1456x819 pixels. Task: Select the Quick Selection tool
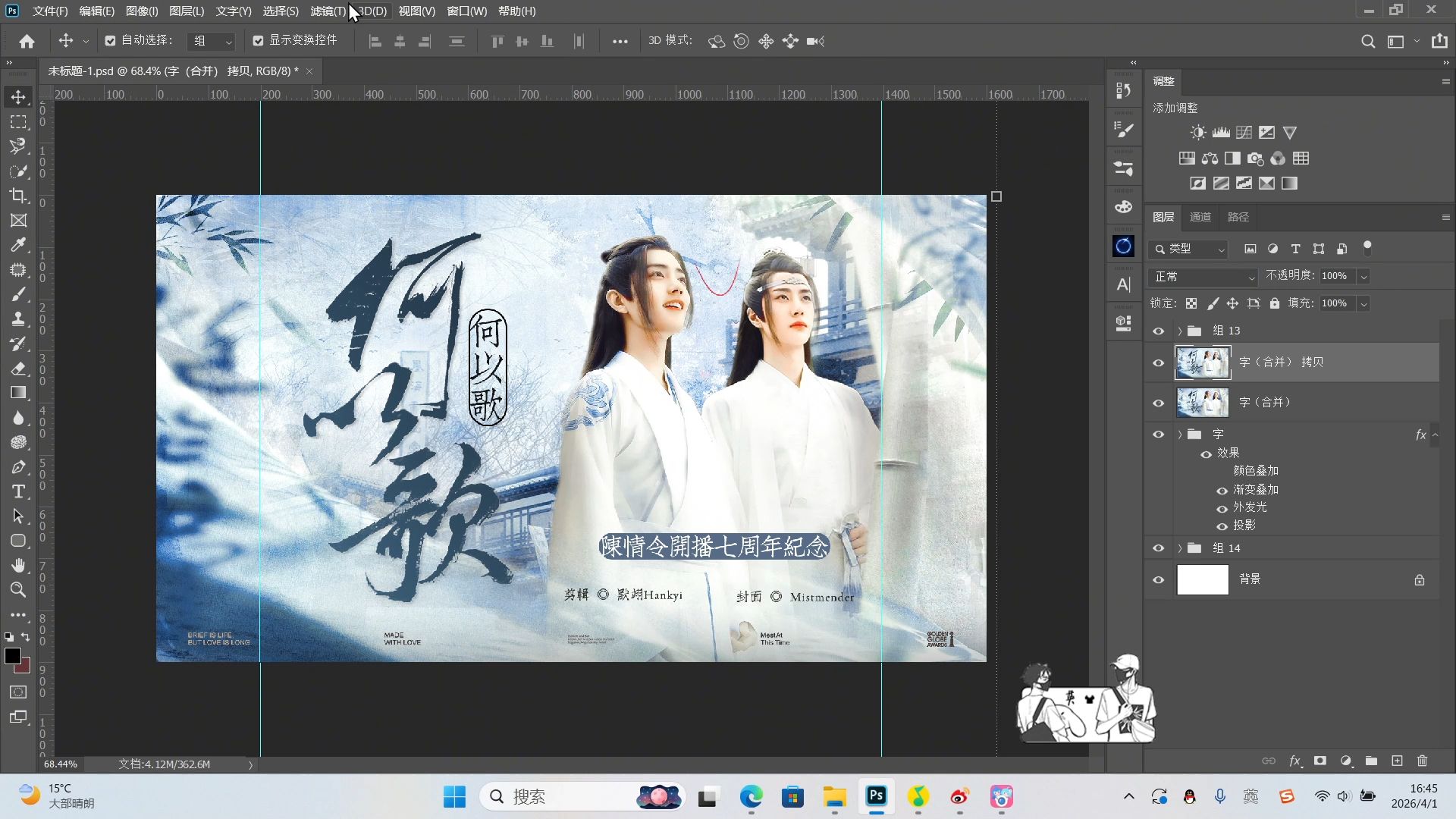(18, 171)
